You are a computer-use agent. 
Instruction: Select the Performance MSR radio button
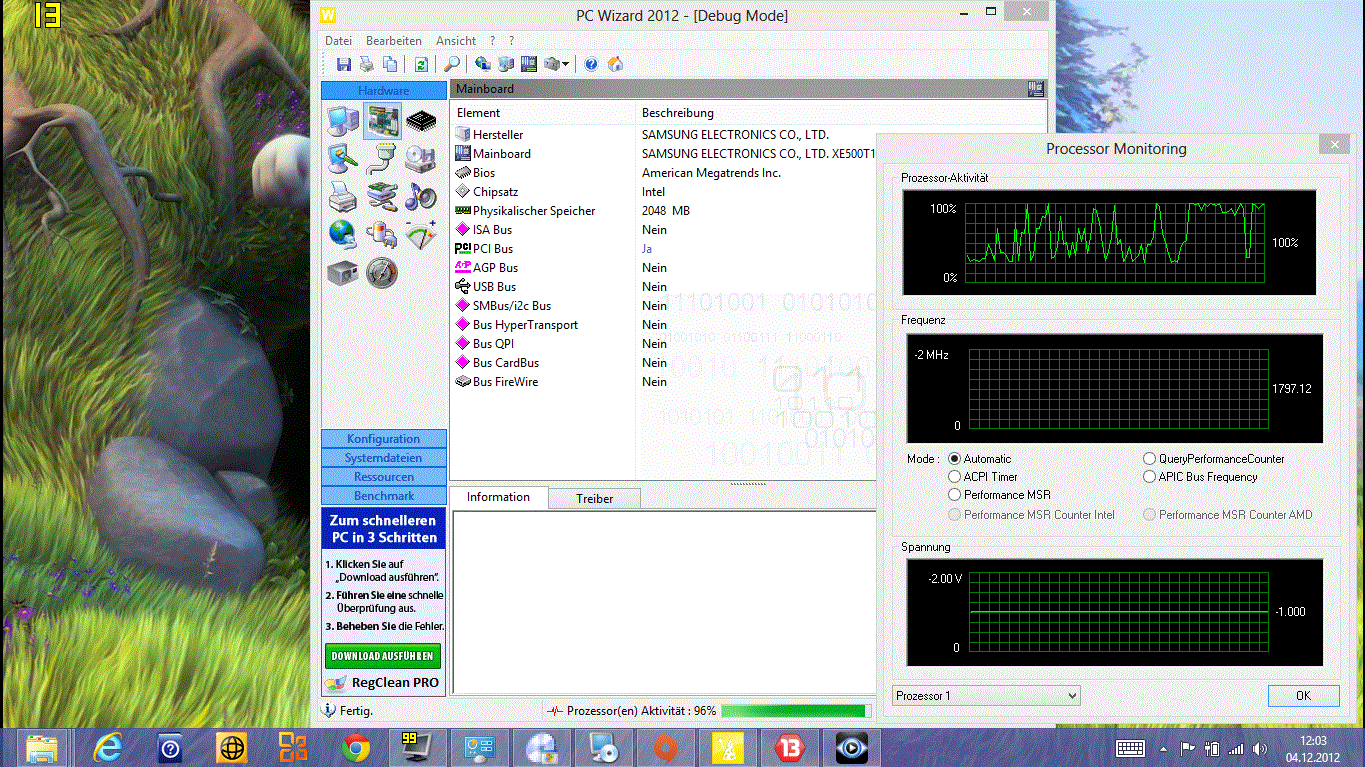click(x=955, y=495)
